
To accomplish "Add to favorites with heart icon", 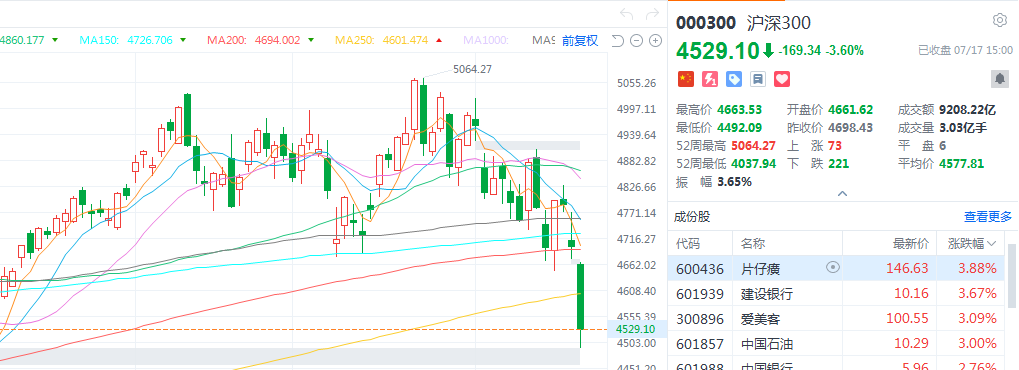I will (x=782, y=79).
